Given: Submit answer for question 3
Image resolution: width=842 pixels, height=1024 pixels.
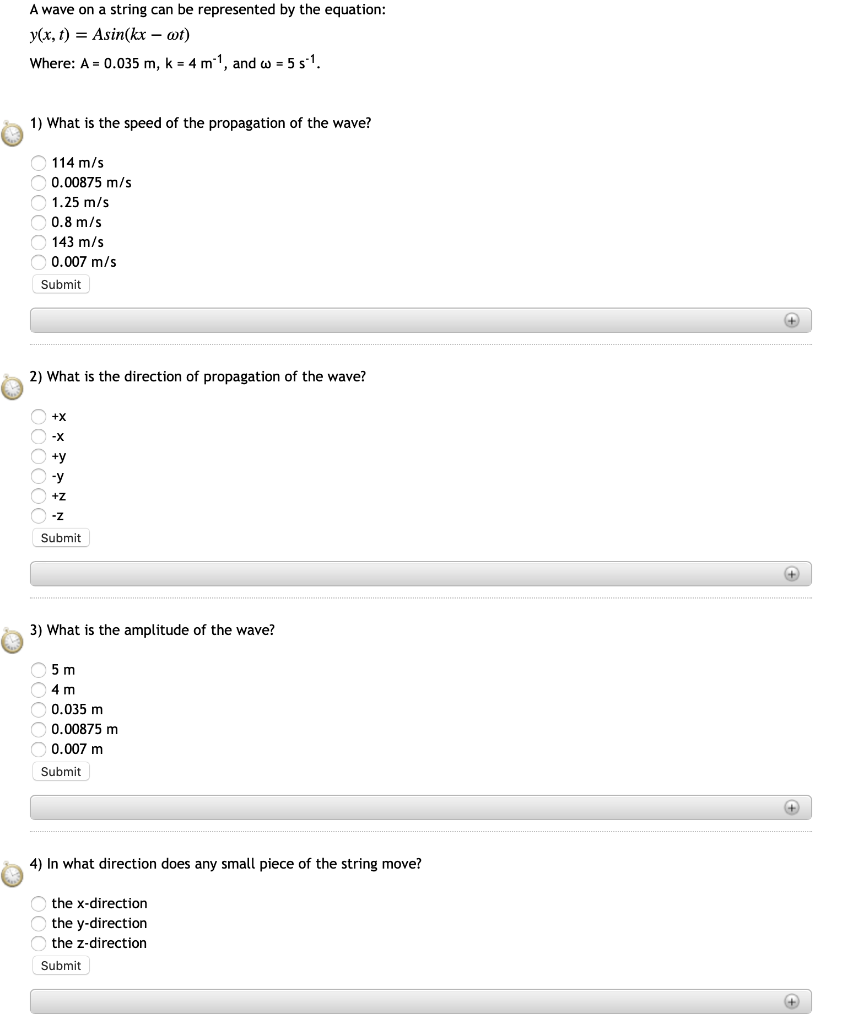Looking at the screenshot, I should tap(60, 771).
